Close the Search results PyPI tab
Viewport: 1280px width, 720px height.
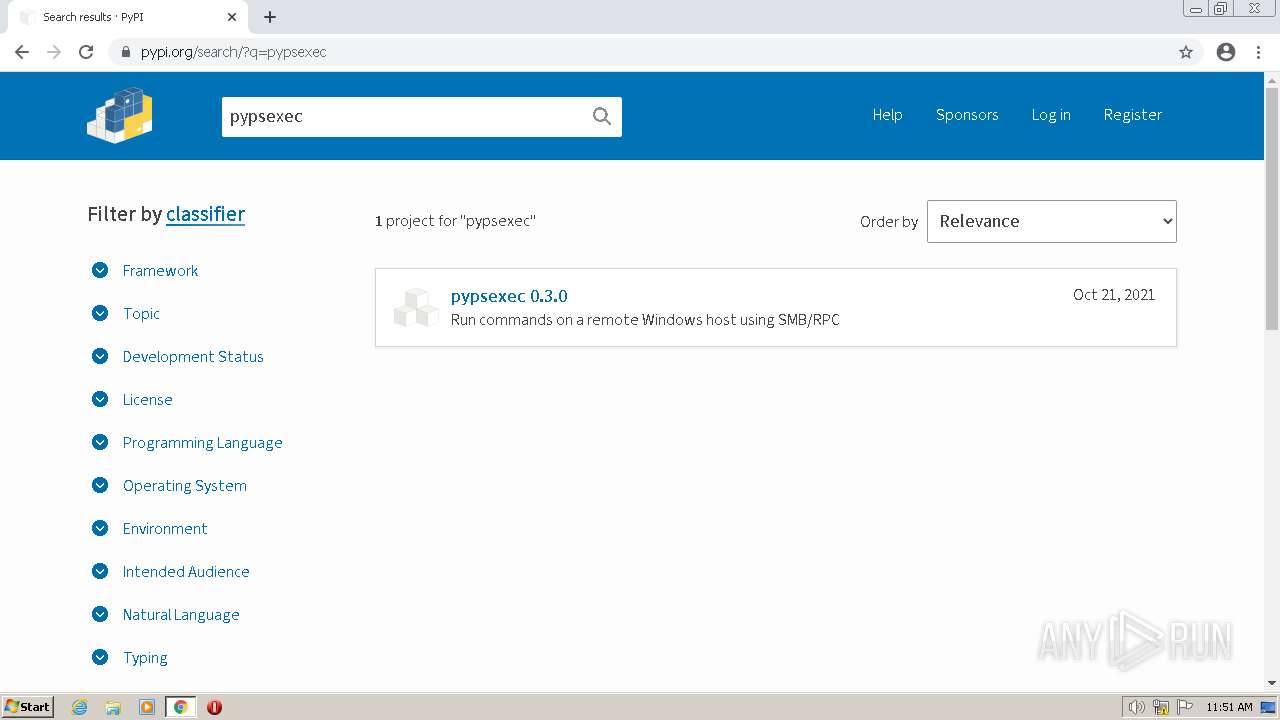click(x=232, y=17)
